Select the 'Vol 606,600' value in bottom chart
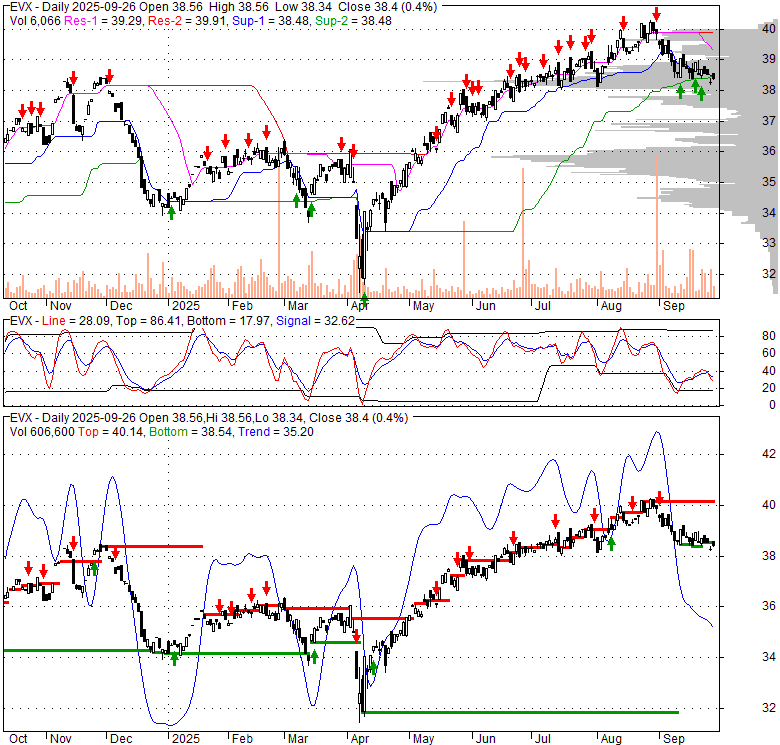 click(42, 432)
